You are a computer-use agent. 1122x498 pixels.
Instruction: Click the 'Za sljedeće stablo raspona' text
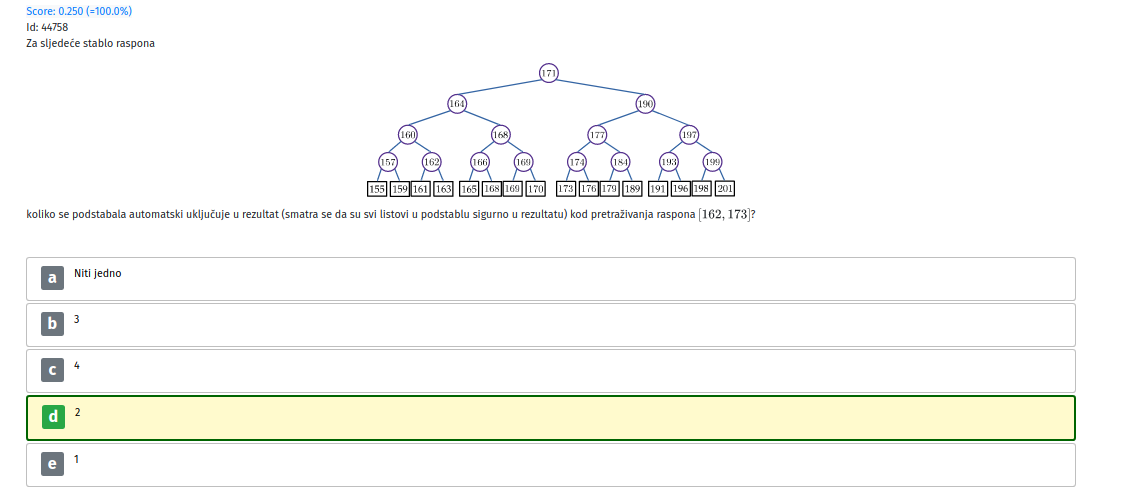click(90, 43)
